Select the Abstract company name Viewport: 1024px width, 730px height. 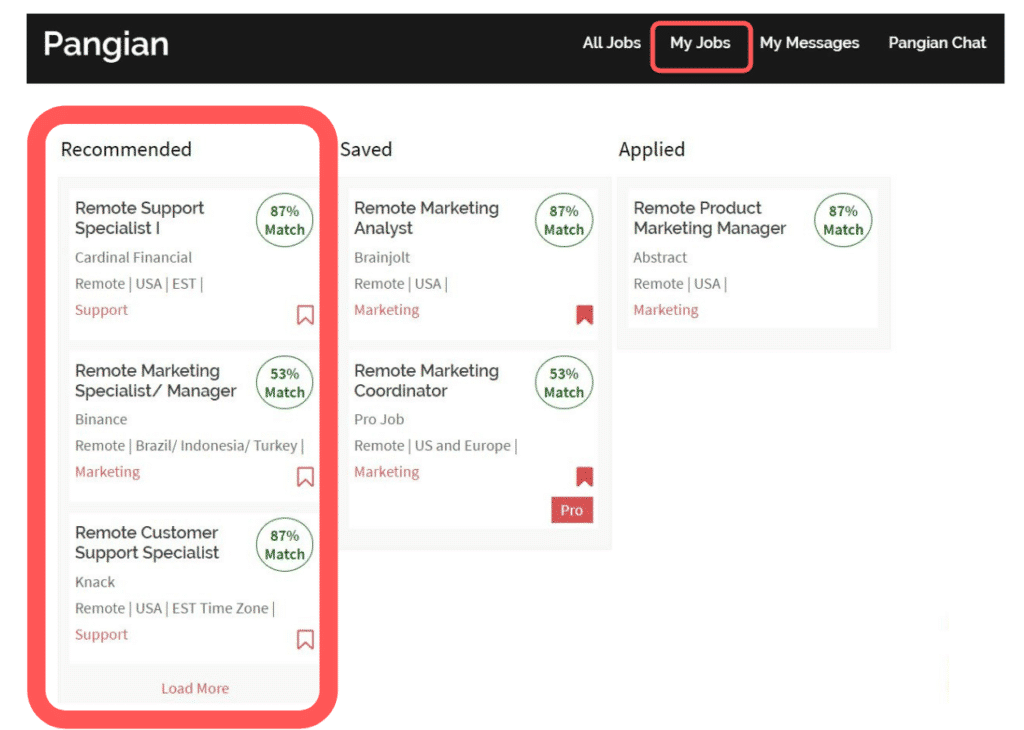(660, 257)
